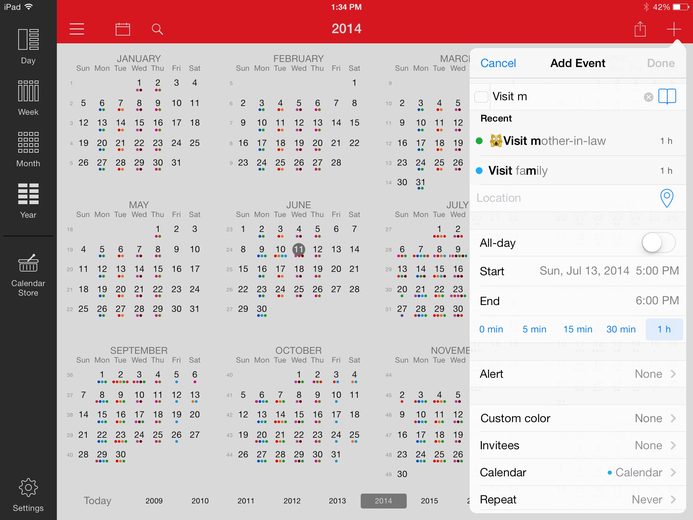The width and height of the screenshot is (693, 520).
Task: Open the Calendar Store
Action: click(28, 275)
